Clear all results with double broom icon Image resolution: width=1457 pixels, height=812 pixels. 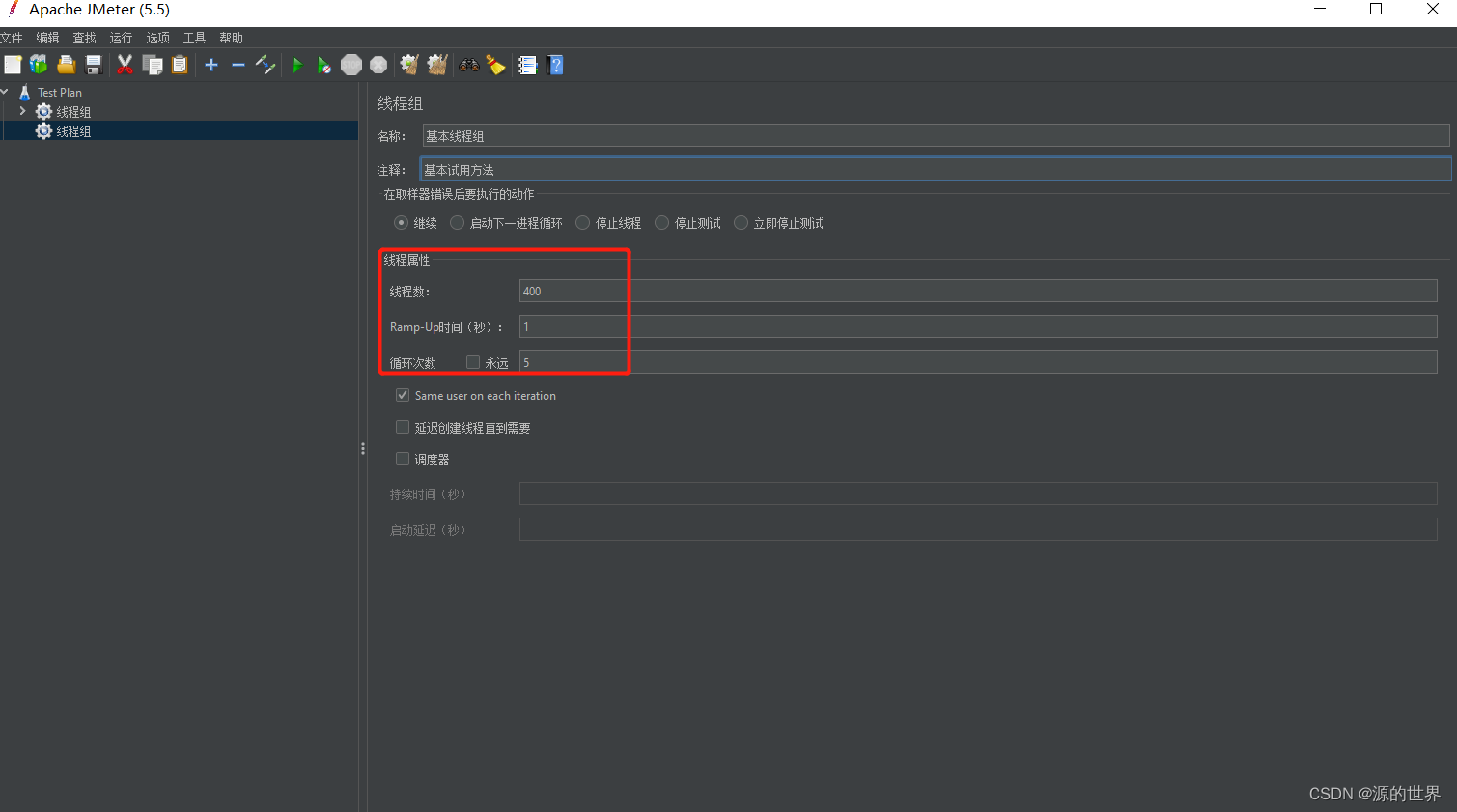(437, 65)
